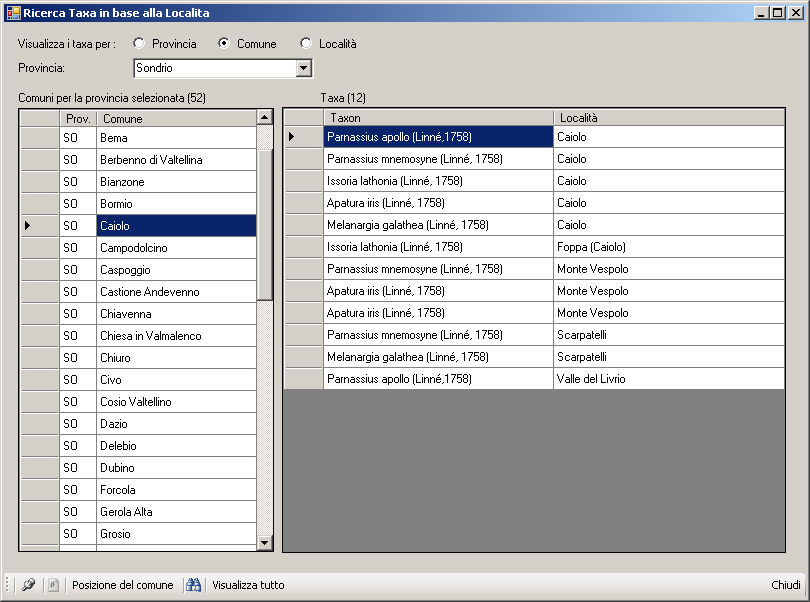Screen dimensions: 810x602
Task: Select the Provincia radio button
Action: pos(138,43)
